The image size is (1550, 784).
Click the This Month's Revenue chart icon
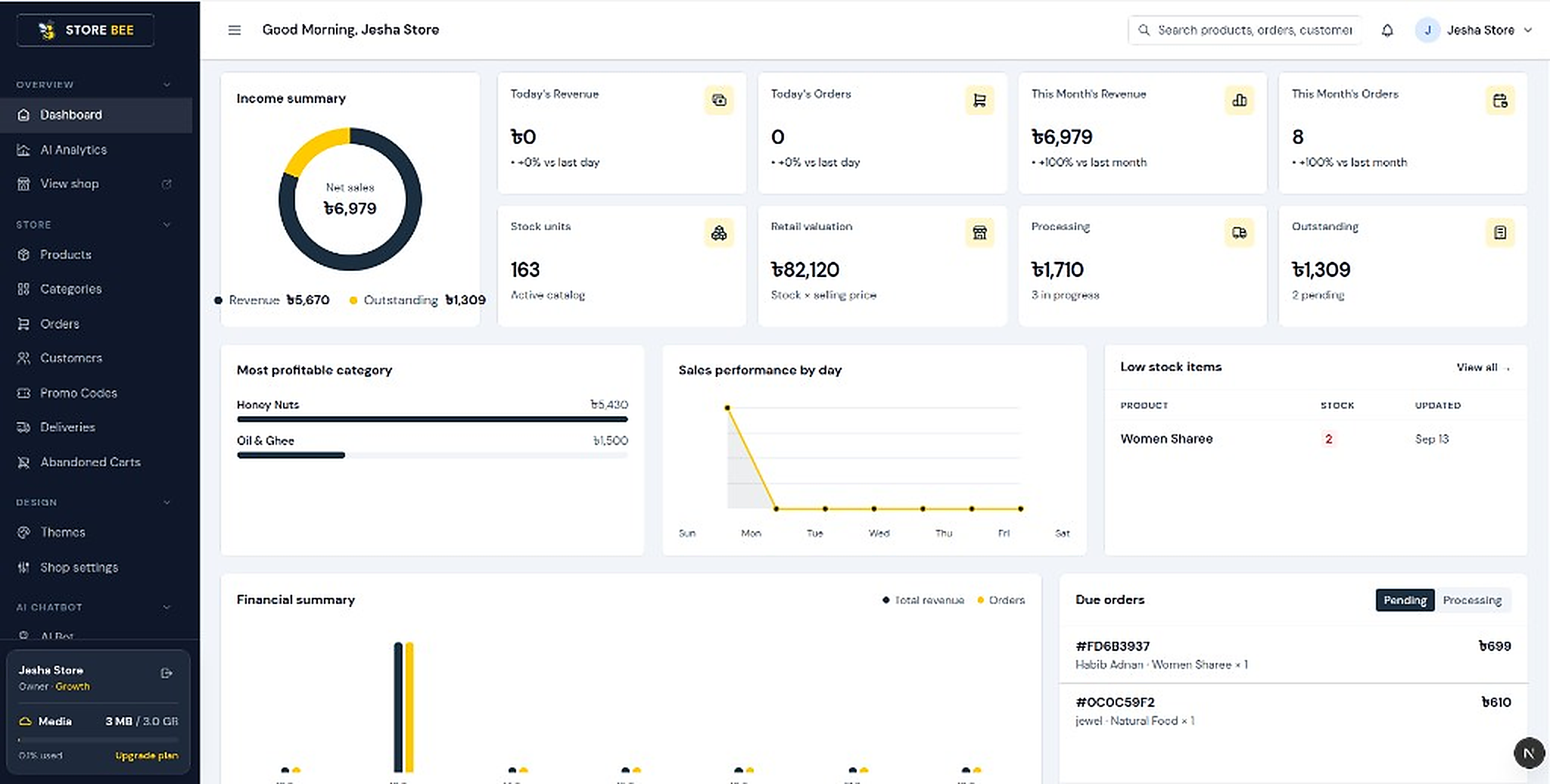[x=1240, y=100]
